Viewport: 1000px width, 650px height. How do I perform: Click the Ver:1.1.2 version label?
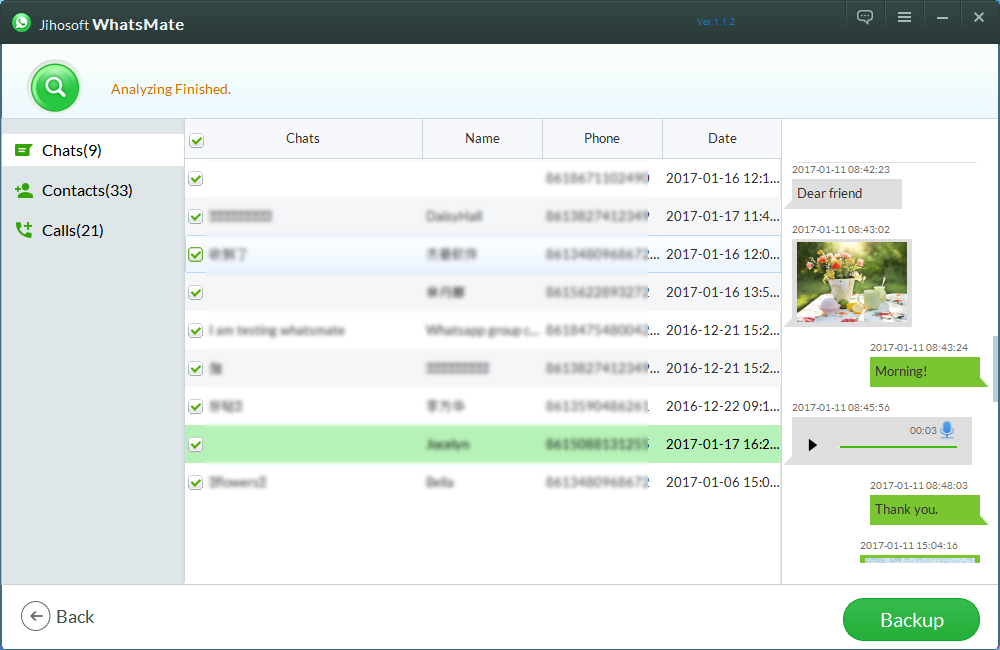point(716,22)
